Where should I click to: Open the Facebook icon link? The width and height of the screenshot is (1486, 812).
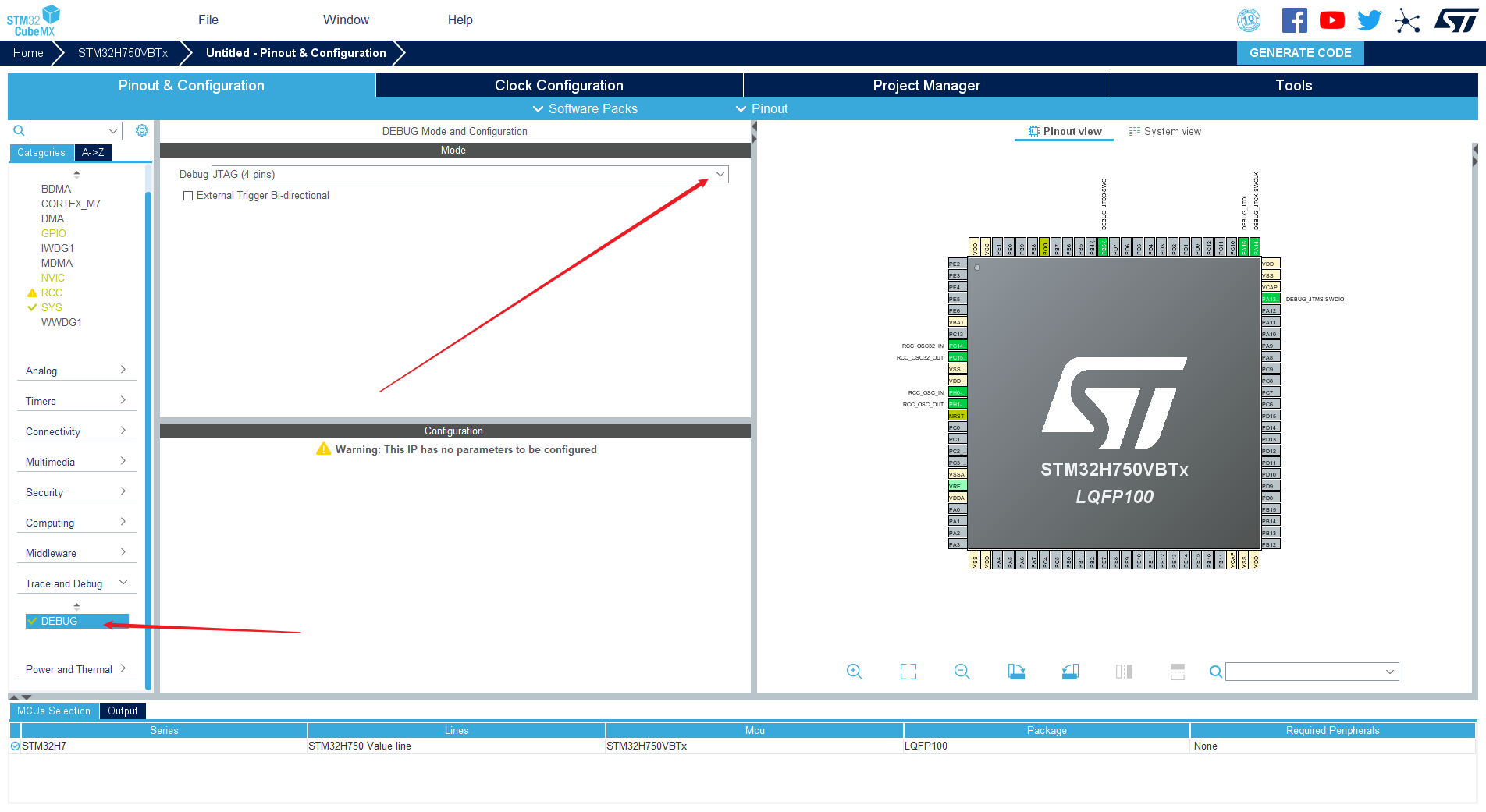1294,20
